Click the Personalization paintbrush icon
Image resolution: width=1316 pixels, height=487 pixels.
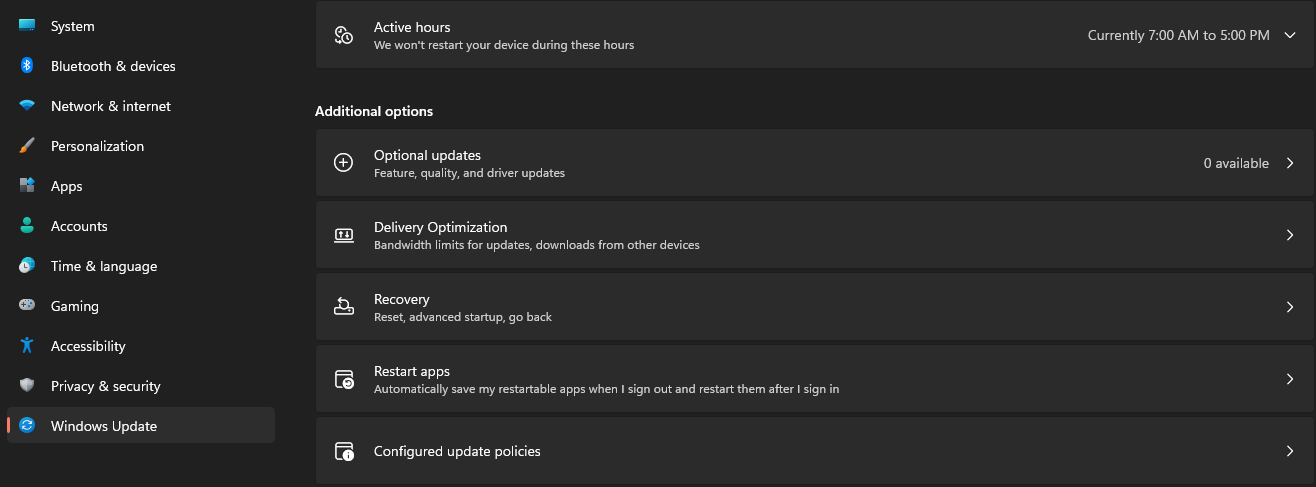tap(27, 146)
